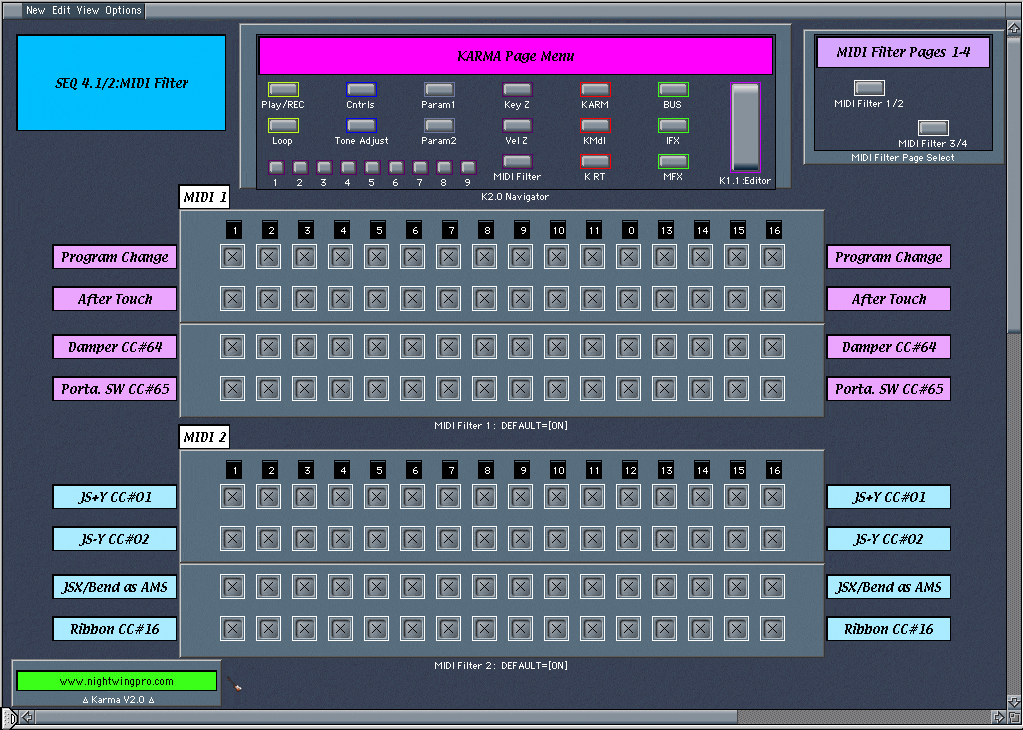Toggle After Touch checkbox for channel 16
This screenshot has width=1023, height=730.
772,299
